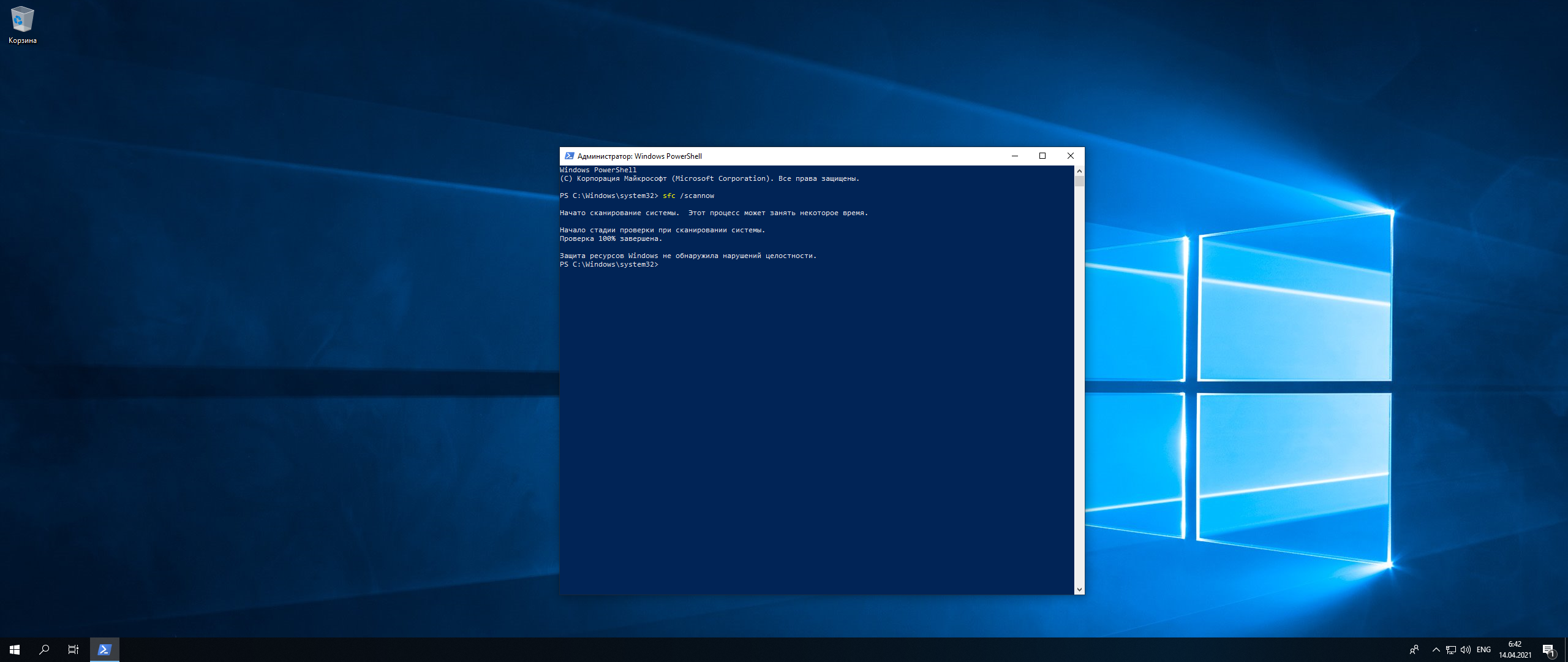Click the line 'Защита ресурсов Windows не обнаружила нарушений целостности.'
The height and width of the screenshot is (662, 1568).
(x=688, y=256)
